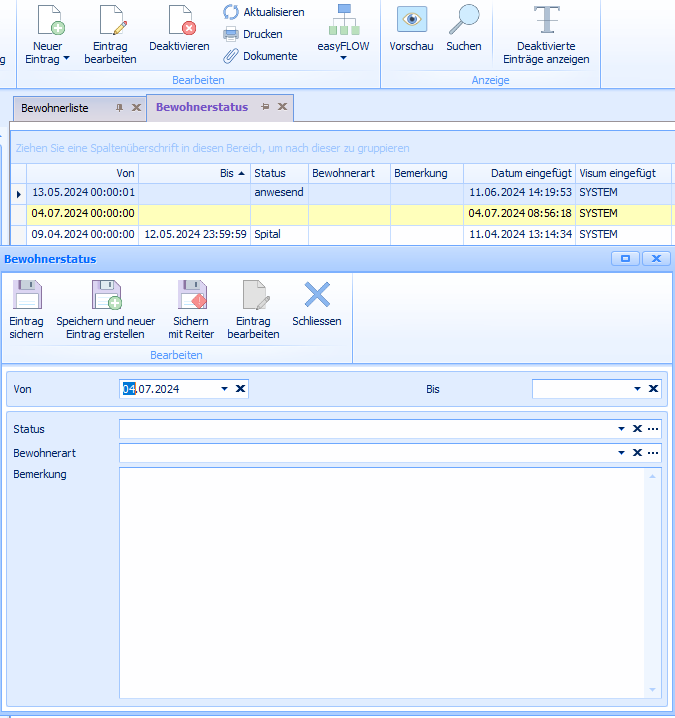Expand the Bewohnerart dropdown arrow
The width and height of the screenshot is (675, 718).
(621, 453)
